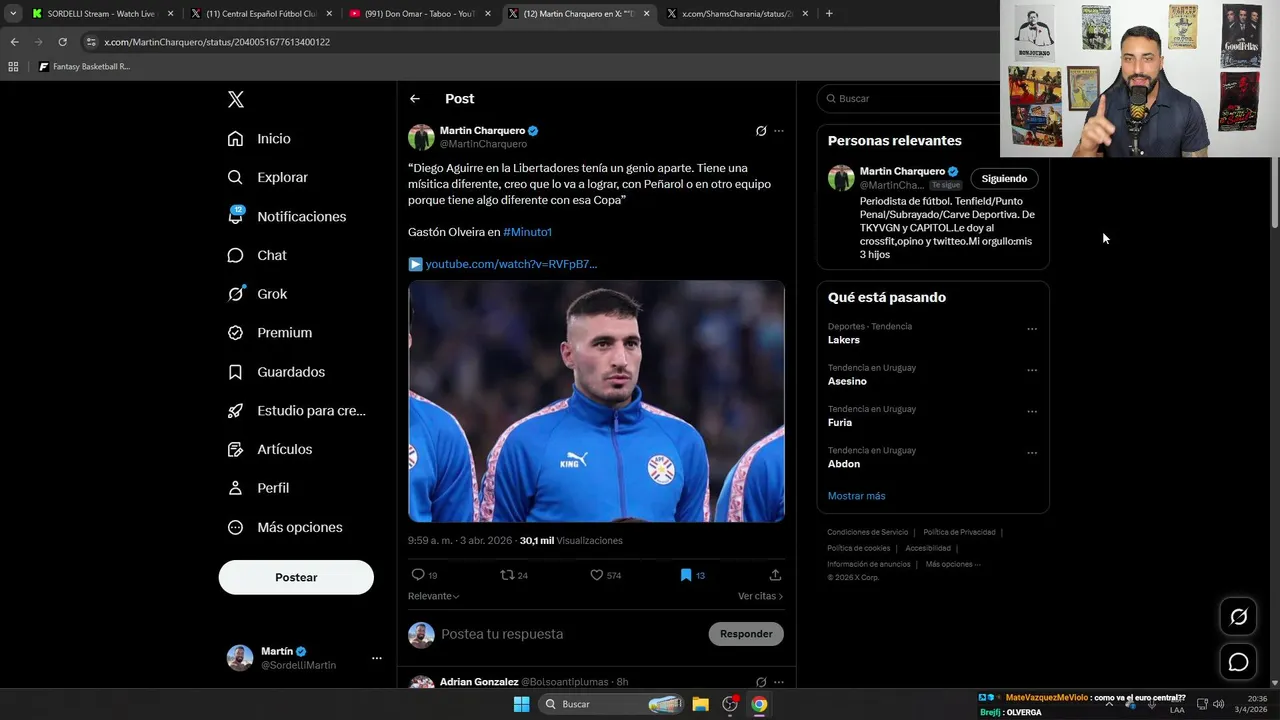Open Chrome from the taskbar
The image size is (1280, 720).
[759, 704]
